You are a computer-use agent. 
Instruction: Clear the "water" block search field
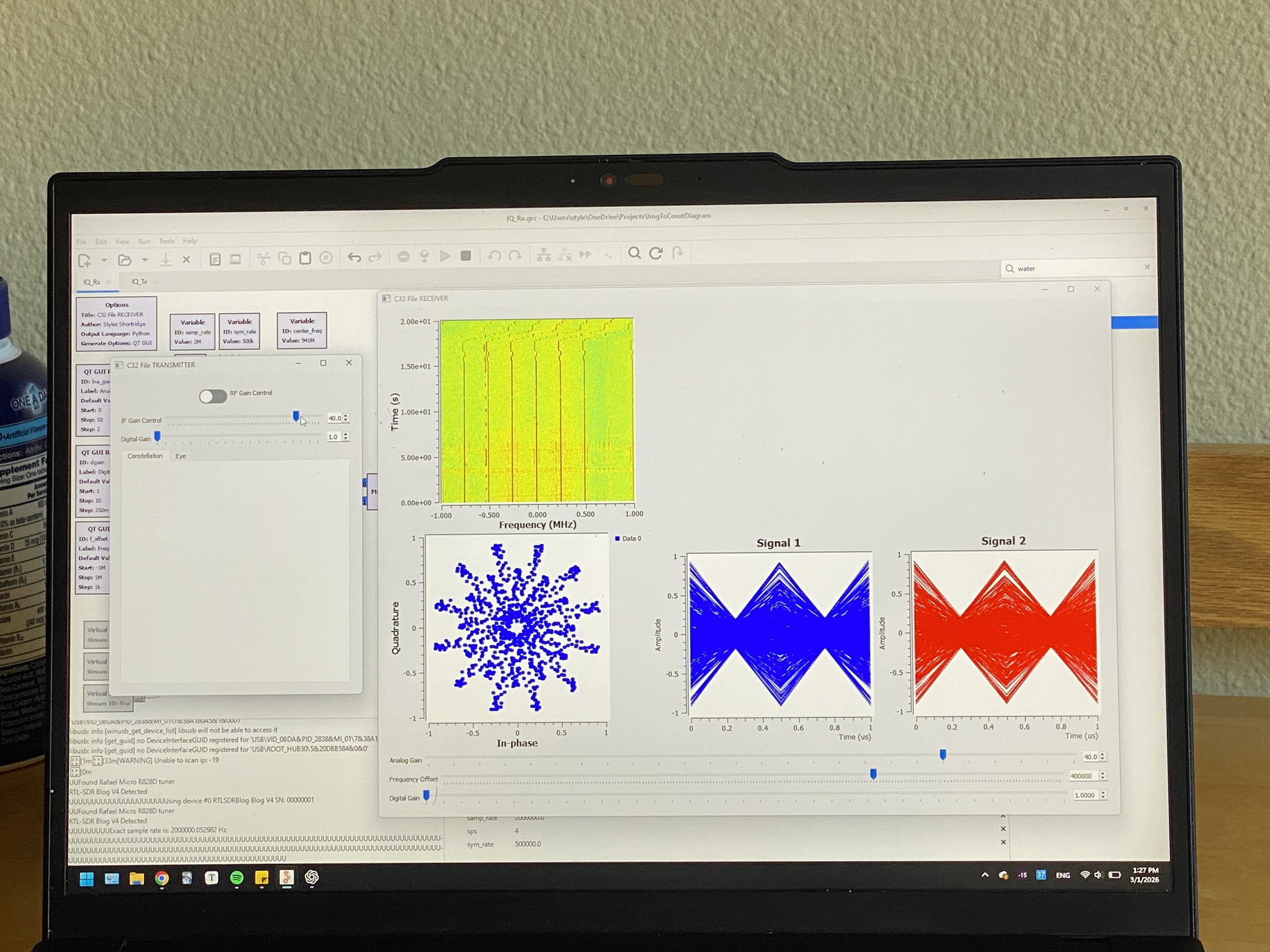(1147, 267)
